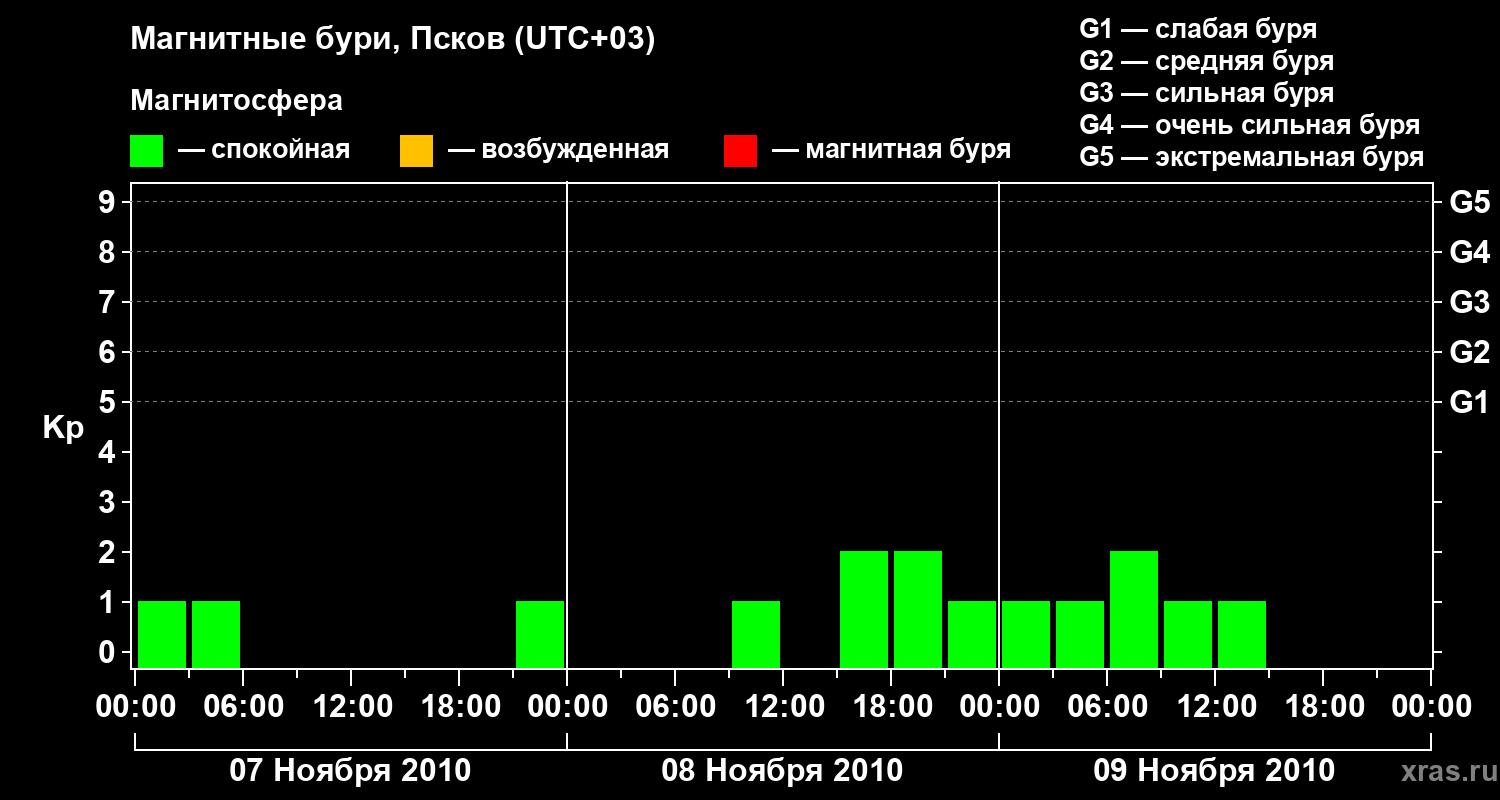Select the title 'Магнитные бури, Псков (UTC+03)'
The image size is (1500, 800).
[x=393, y=40]
